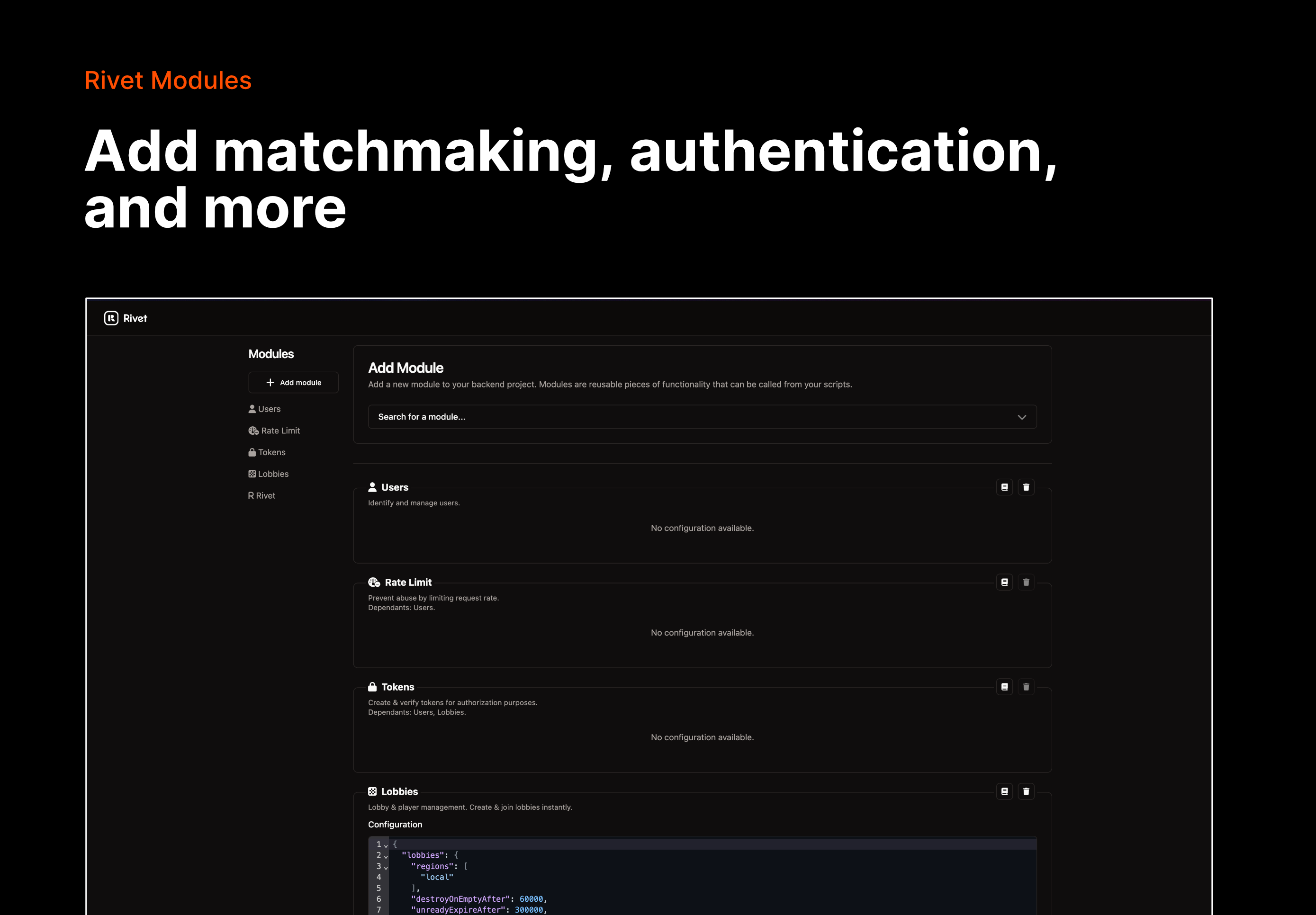Screen dimensions: 1316x915
Task: Click the Users card person icon
Action: [372, 487]
